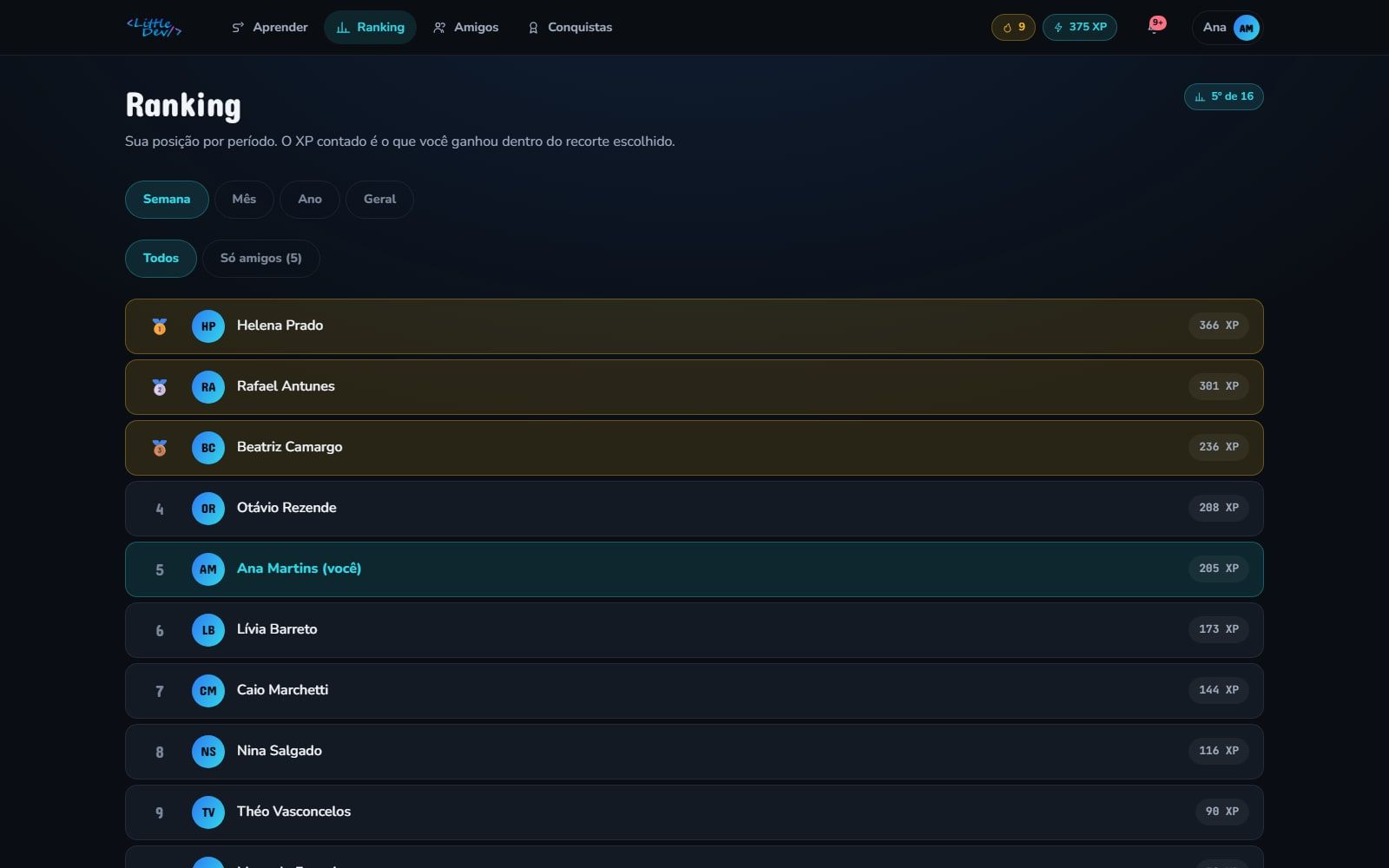Switch period filter to Geral
Image resolution: width=1389 pixels, height=868 pixels.
point(379,199)
